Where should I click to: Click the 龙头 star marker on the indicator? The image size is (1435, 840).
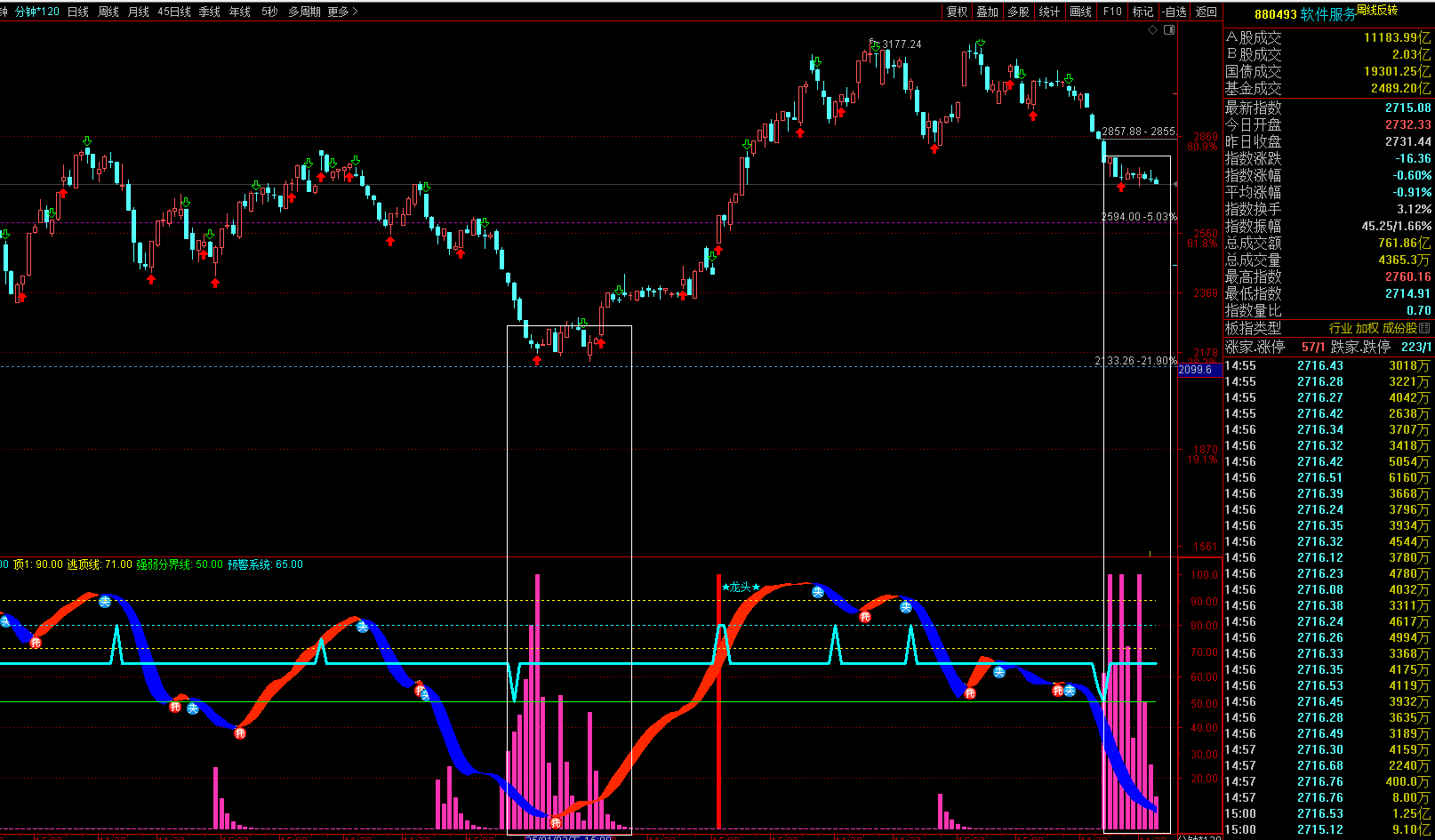[x=741, y=588]
